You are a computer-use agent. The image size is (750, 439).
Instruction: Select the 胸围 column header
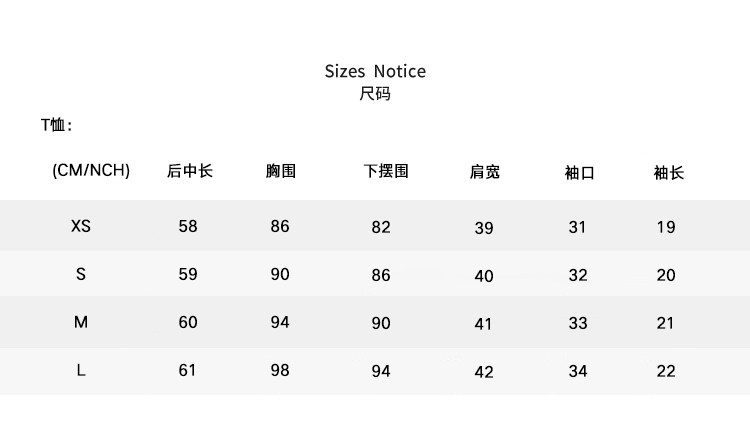[281, 171]
